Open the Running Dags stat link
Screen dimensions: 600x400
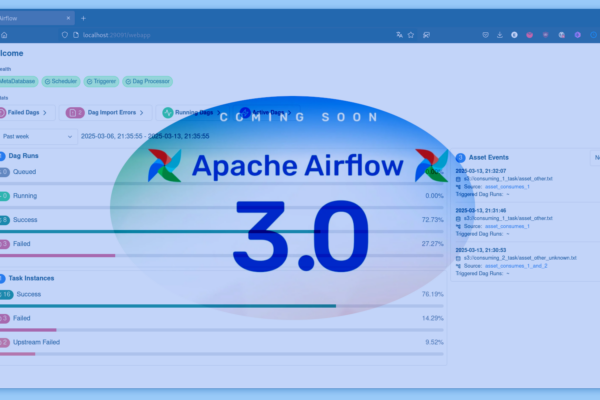(193, 113)
